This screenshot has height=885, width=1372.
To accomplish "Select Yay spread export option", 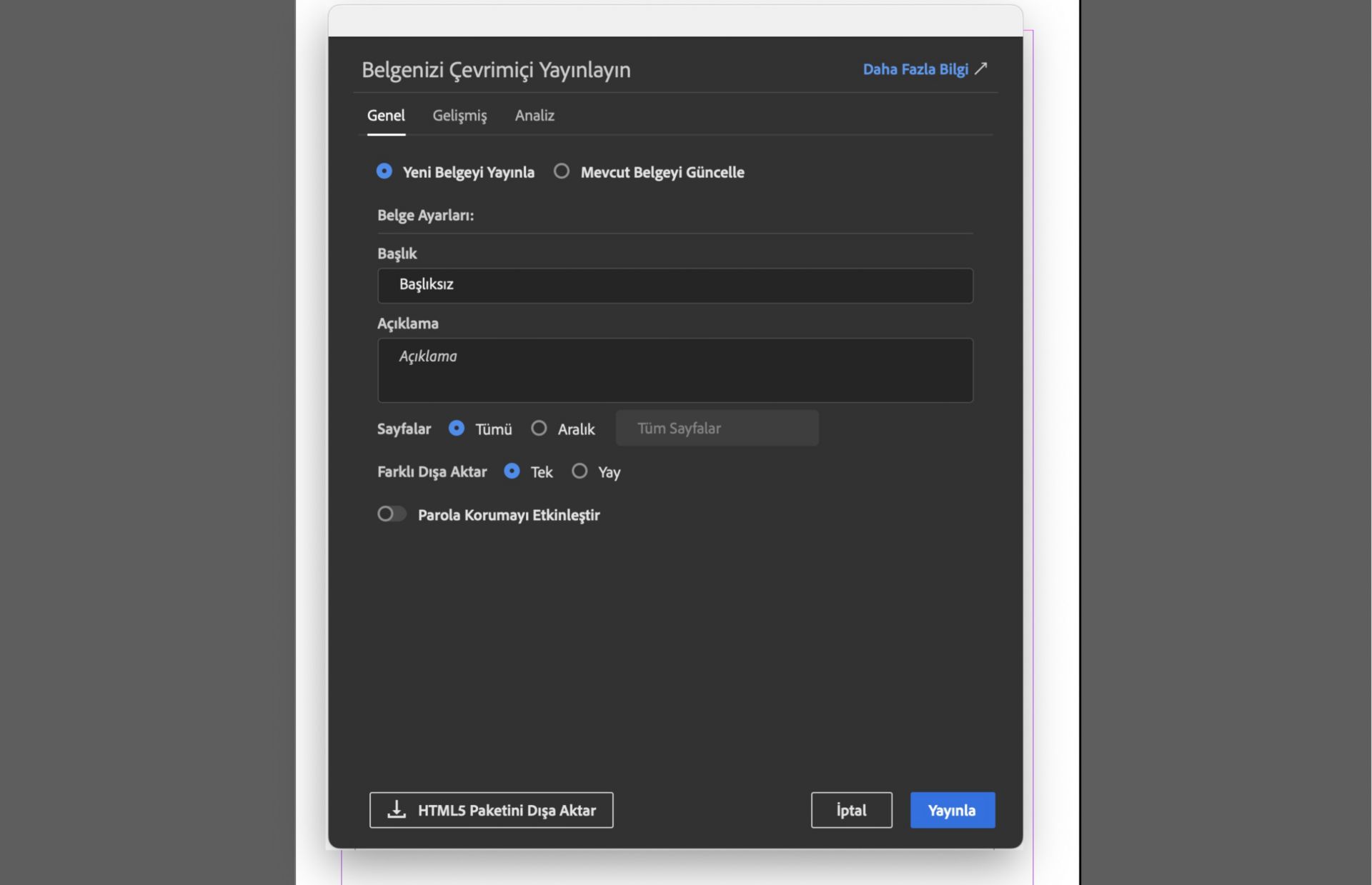I will pos(580,471).
